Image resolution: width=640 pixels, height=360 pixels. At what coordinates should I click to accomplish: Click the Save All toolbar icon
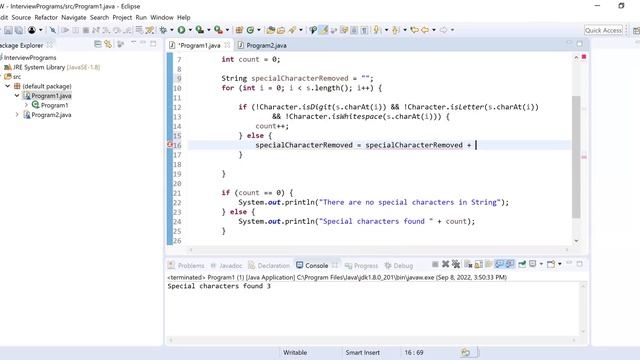(19, 30)
